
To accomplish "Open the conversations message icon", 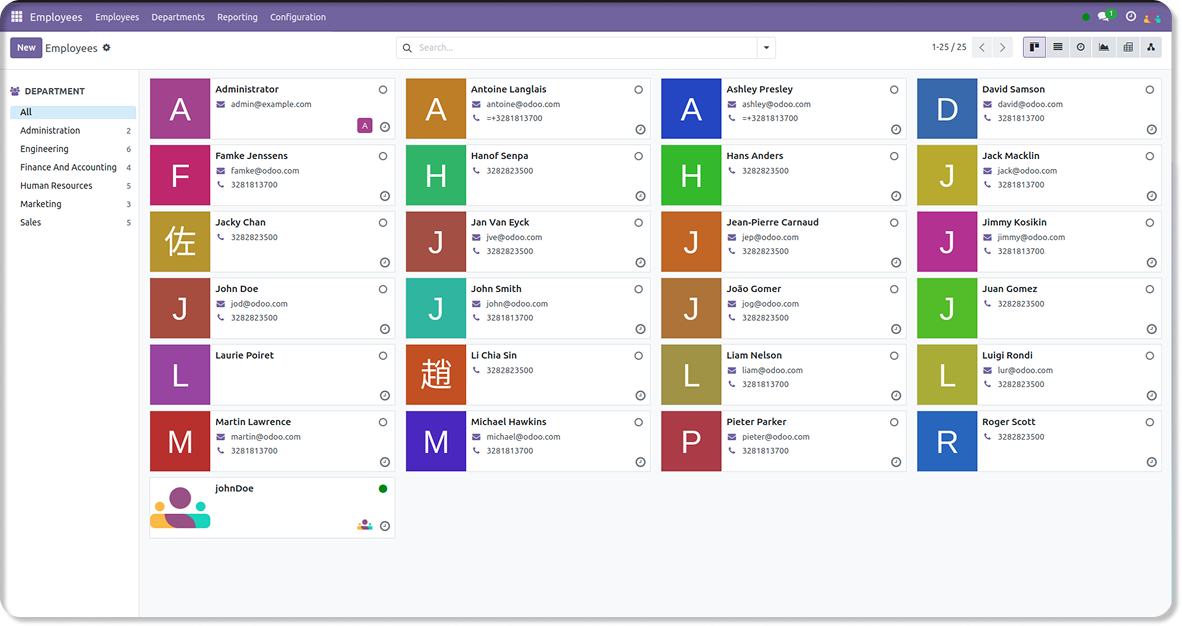I will (x=1104, y=17).
